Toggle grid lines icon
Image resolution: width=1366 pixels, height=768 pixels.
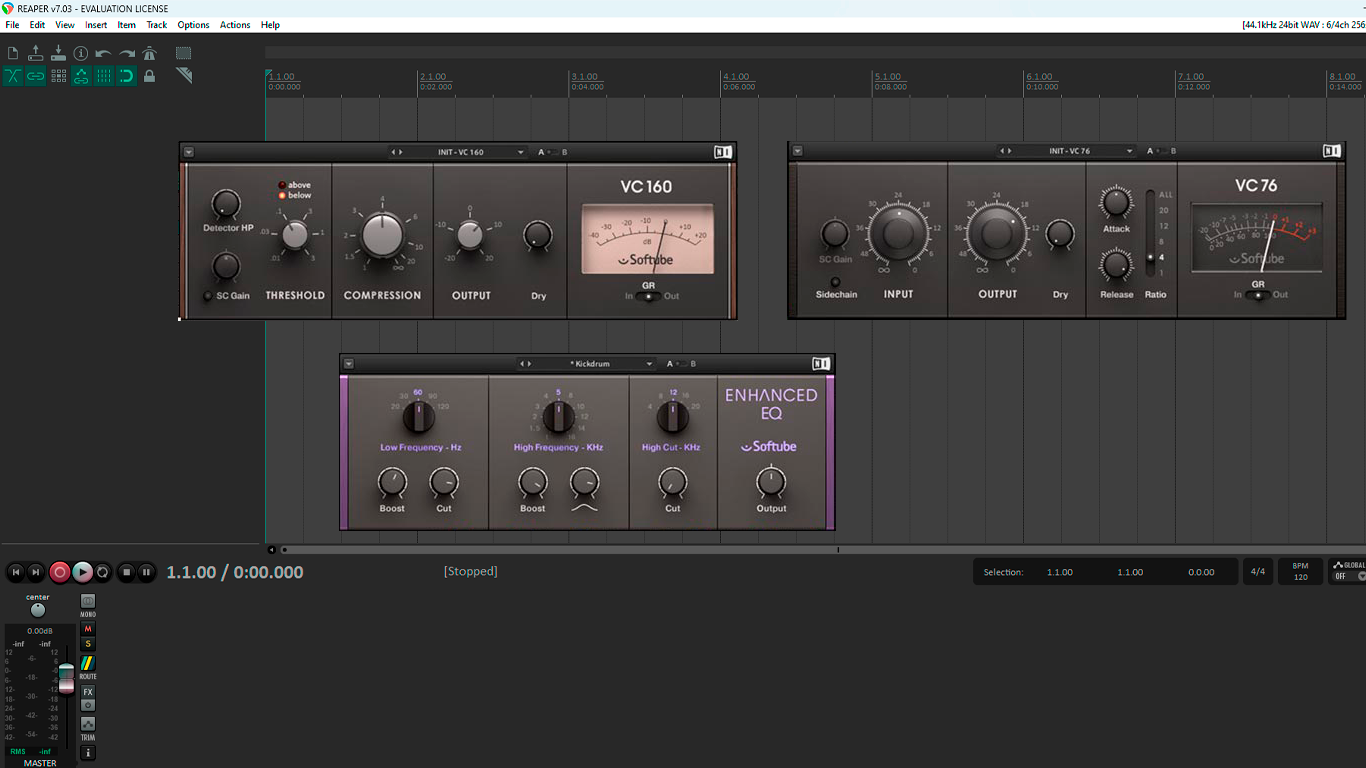click(104, 76)
